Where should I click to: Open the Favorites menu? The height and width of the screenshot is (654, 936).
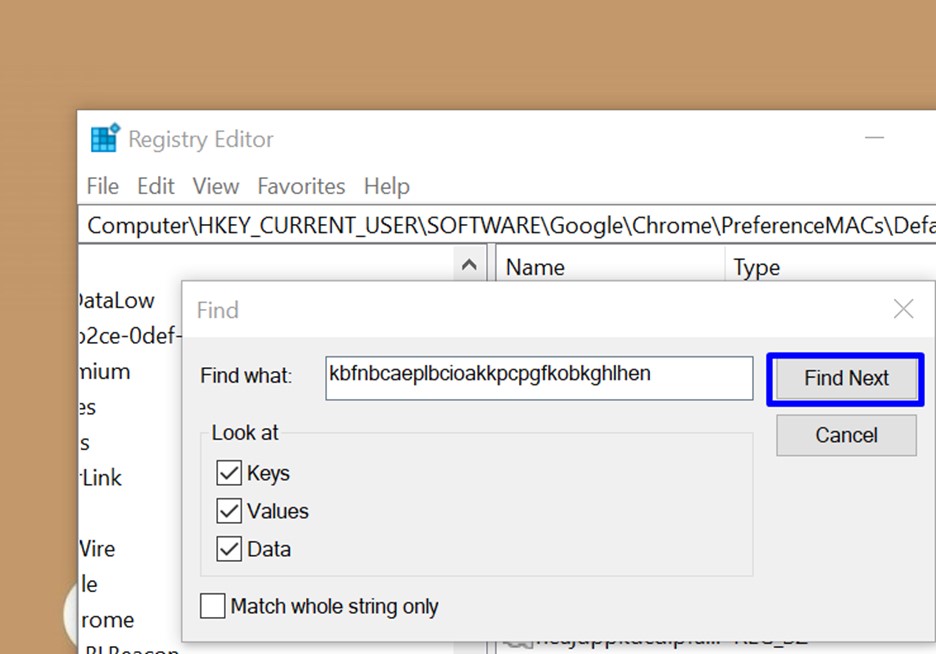(301, 186)
